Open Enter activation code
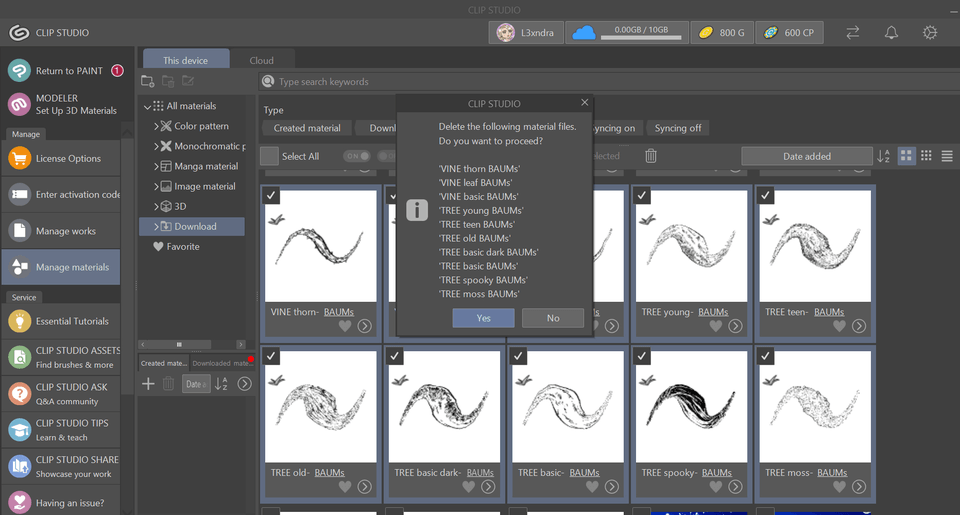Image resolution: width=960 pixels, height=515 pixels. click(x=61, y=195)
